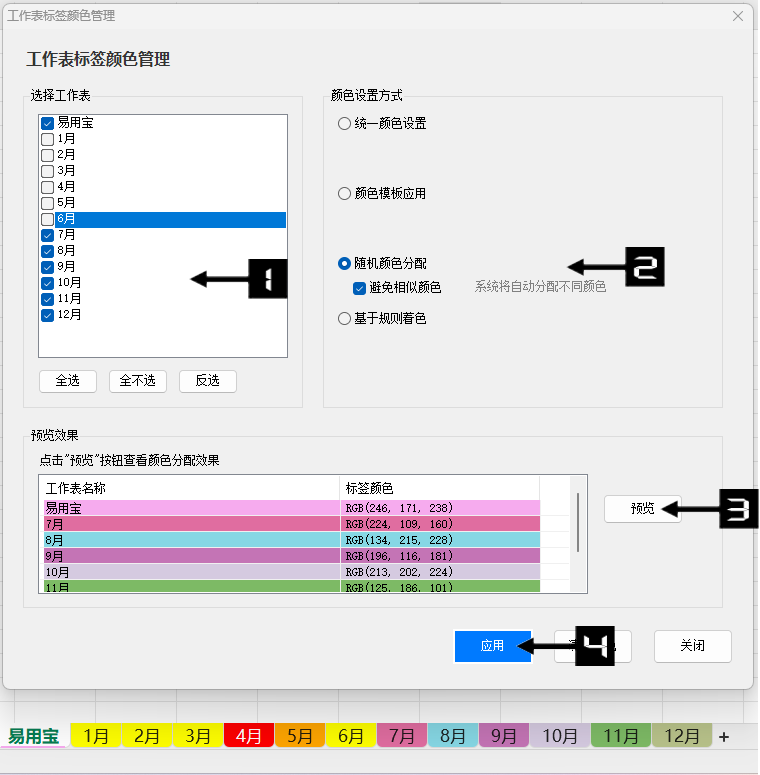Viewport: 760px width, 775px height.
Task: Close the dialog using the 关闭 button
Action: click(692, 646)
